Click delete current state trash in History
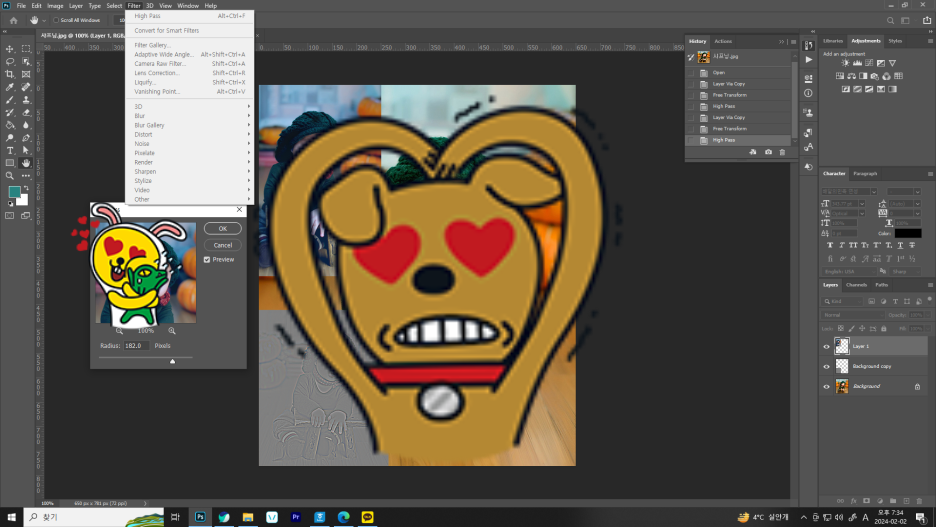936x527 pixels. pos(783,152)
